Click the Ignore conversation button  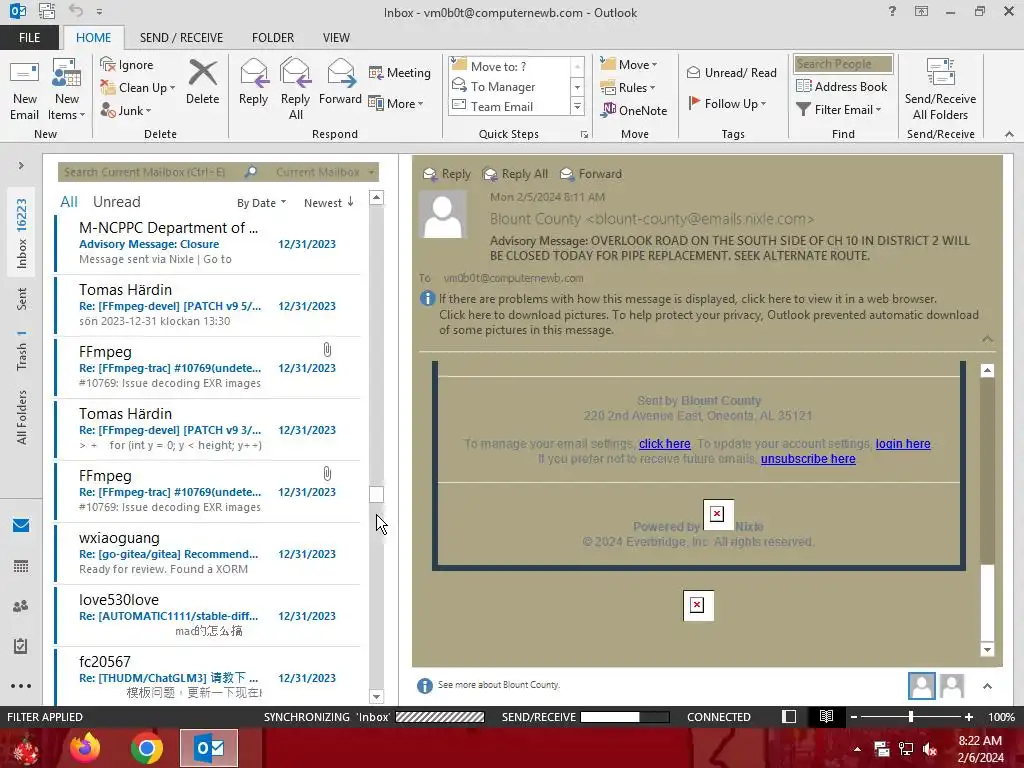click(x=127, y=65)
